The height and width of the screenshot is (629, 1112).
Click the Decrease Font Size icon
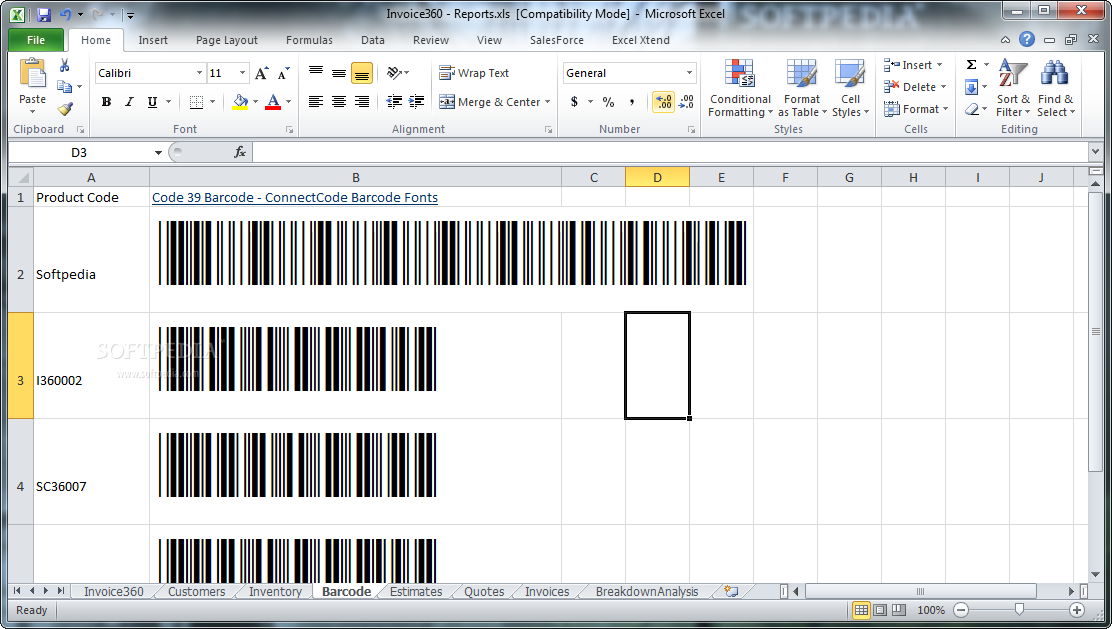coord(283,73)
